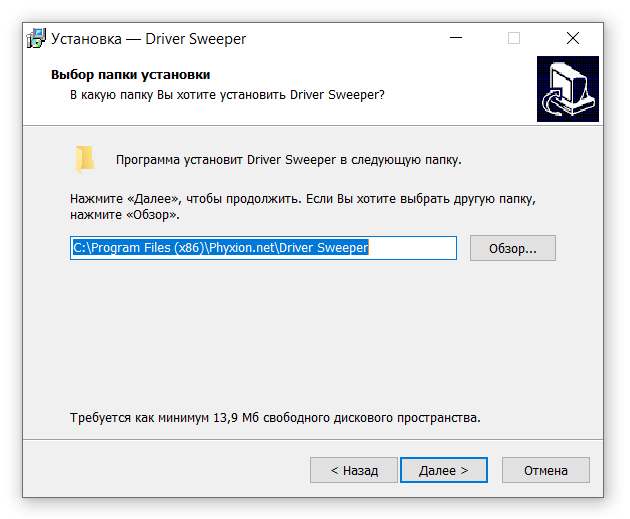
Task: Click the 'Нажмите «Далее», чтобы продолжить' instruction
Action: click(x=302, y=199)
